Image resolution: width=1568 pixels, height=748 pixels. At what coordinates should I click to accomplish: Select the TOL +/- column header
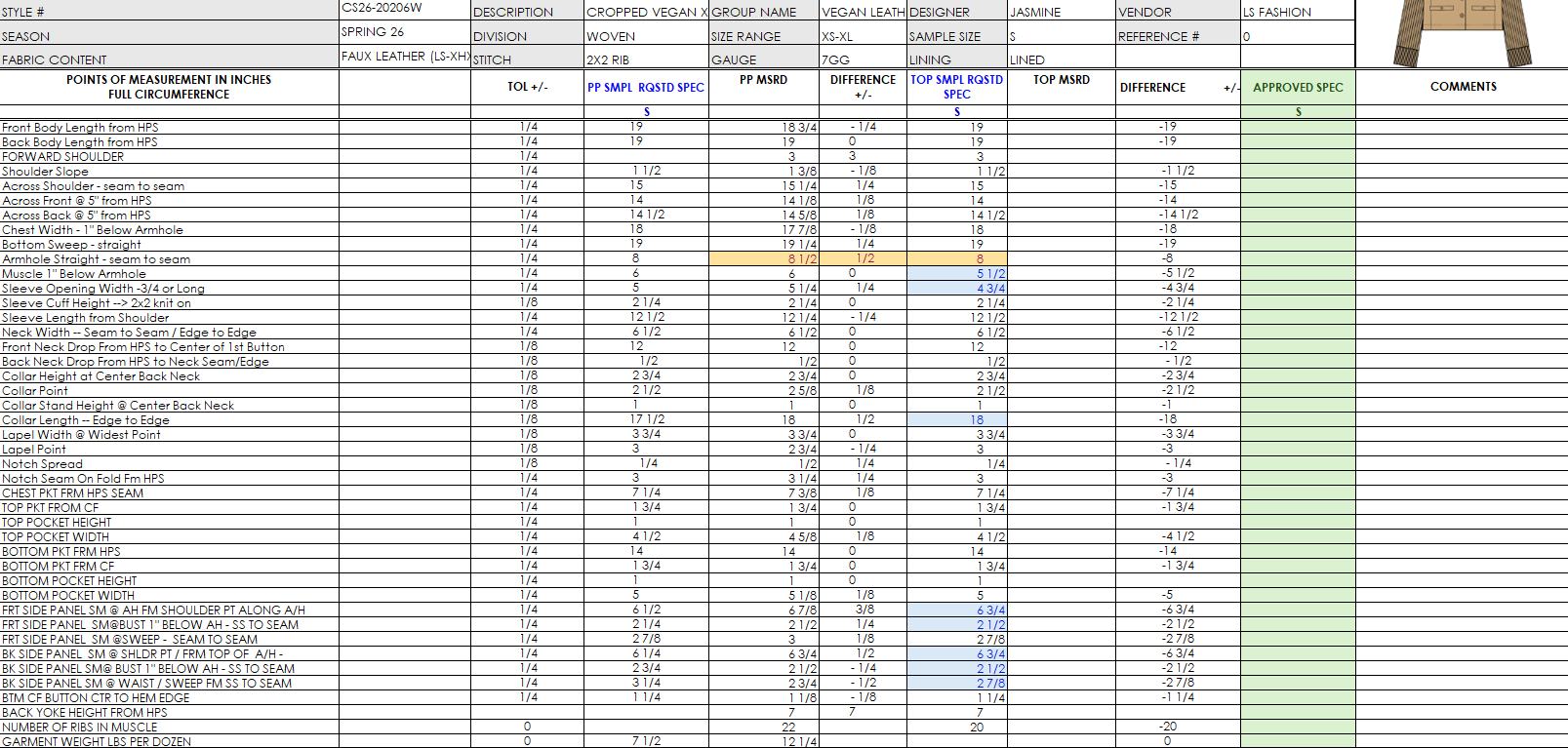pos(528,87)
